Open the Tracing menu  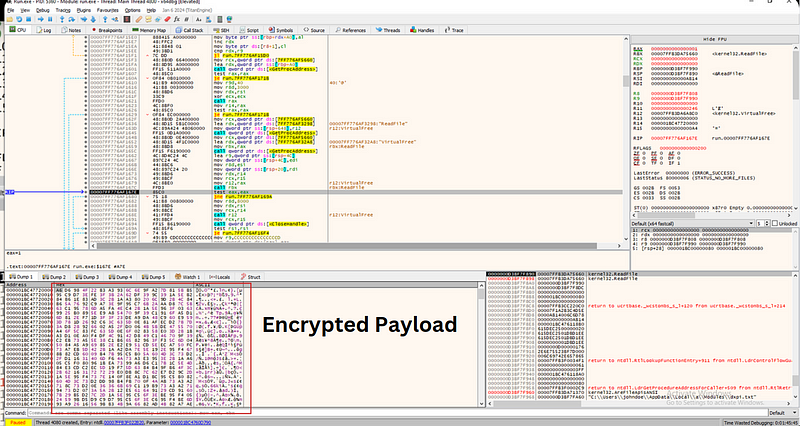coord(63,10)
